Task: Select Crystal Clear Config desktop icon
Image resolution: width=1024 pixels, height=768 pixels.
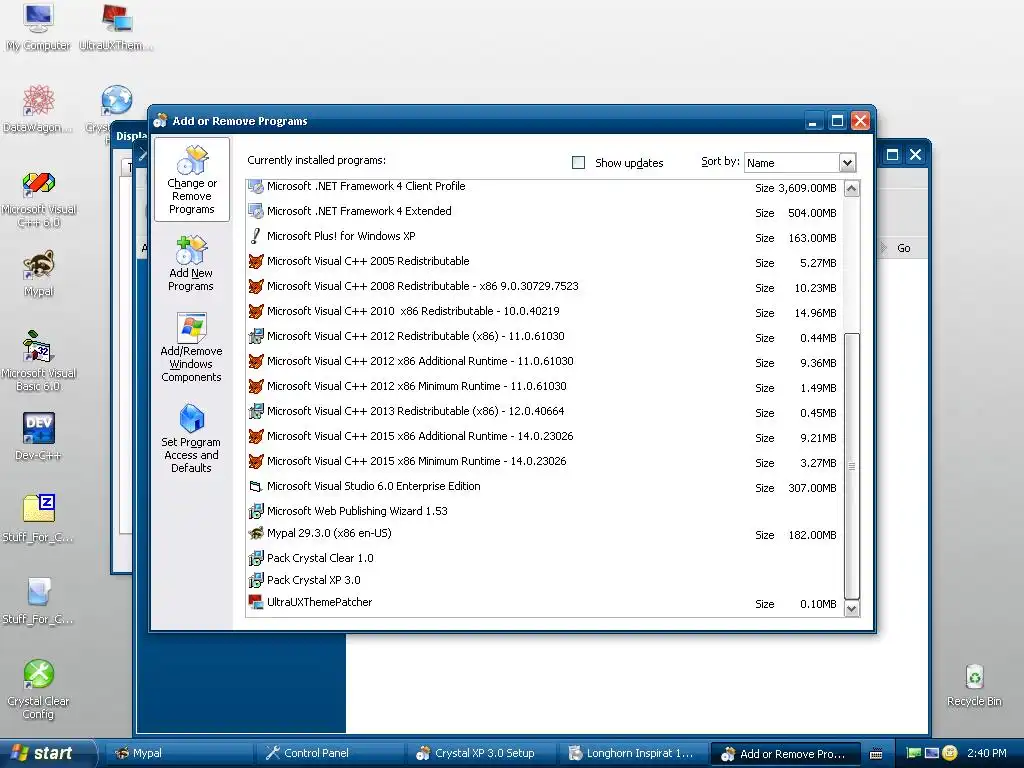Action: click(x=39, y=689)
